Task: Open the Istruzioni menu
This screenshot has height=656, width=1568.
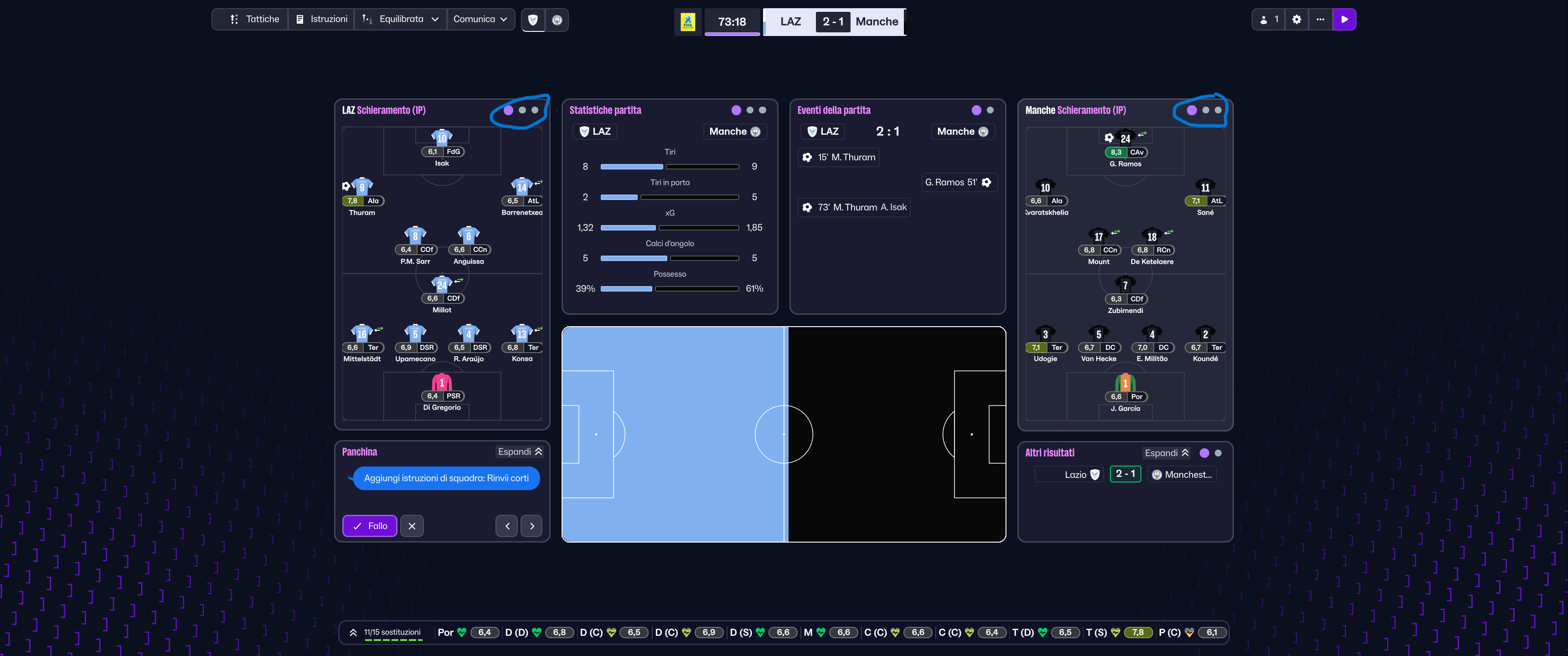Action: [322, 20]
